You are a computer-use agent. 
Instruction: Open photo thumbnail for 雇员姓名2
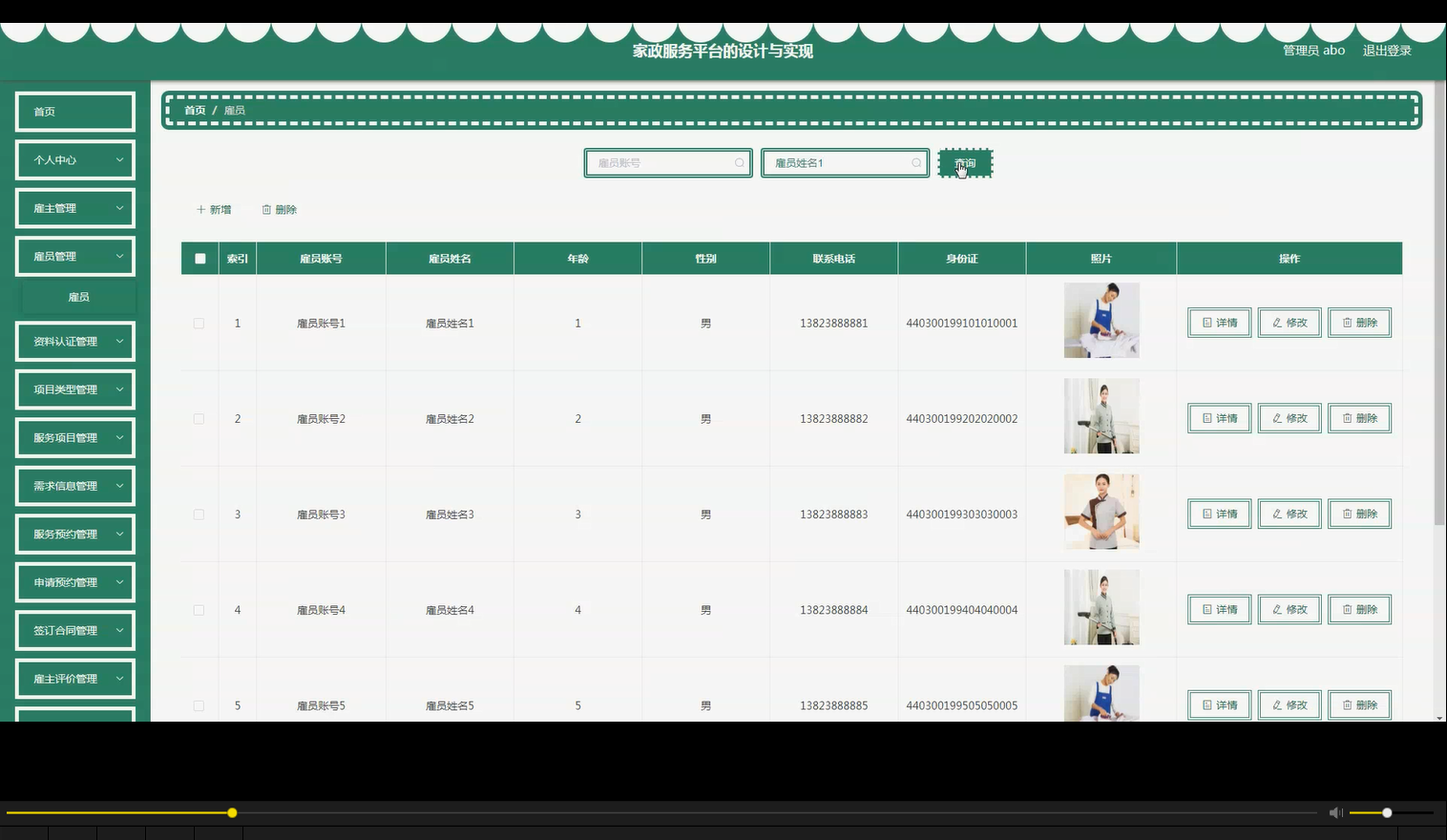(1101, 416)
